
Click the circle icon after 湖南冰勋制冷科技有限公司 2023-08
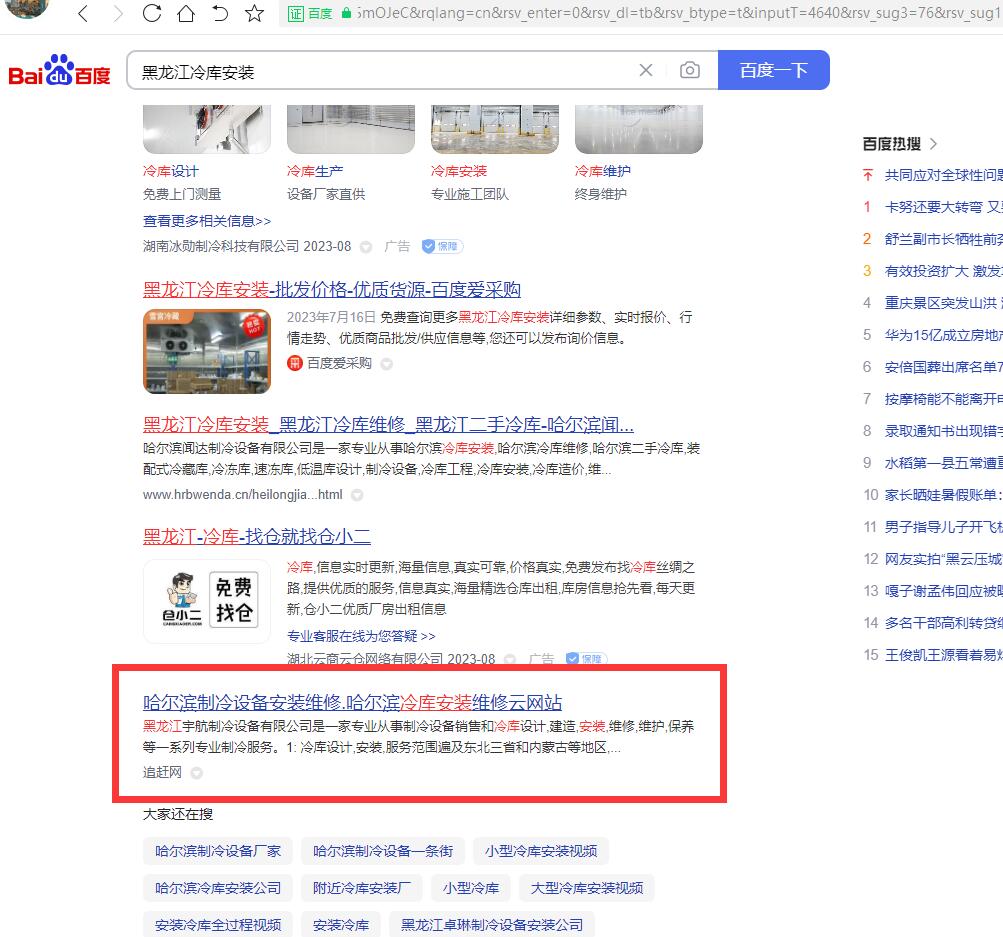point(366,247)
